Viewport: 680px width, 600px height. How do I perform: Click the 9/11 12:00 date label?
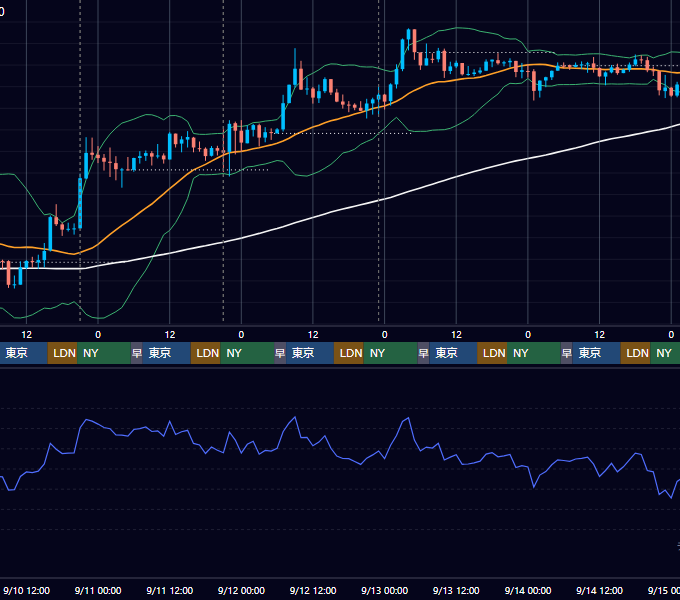coord(170,590)
